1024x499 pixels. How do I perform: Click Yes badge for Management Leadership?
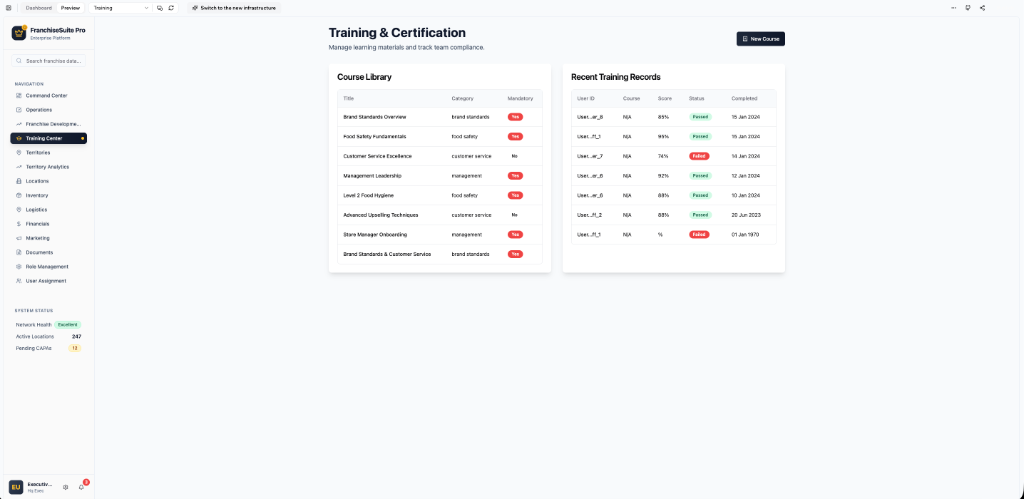[x=515, y=176]
